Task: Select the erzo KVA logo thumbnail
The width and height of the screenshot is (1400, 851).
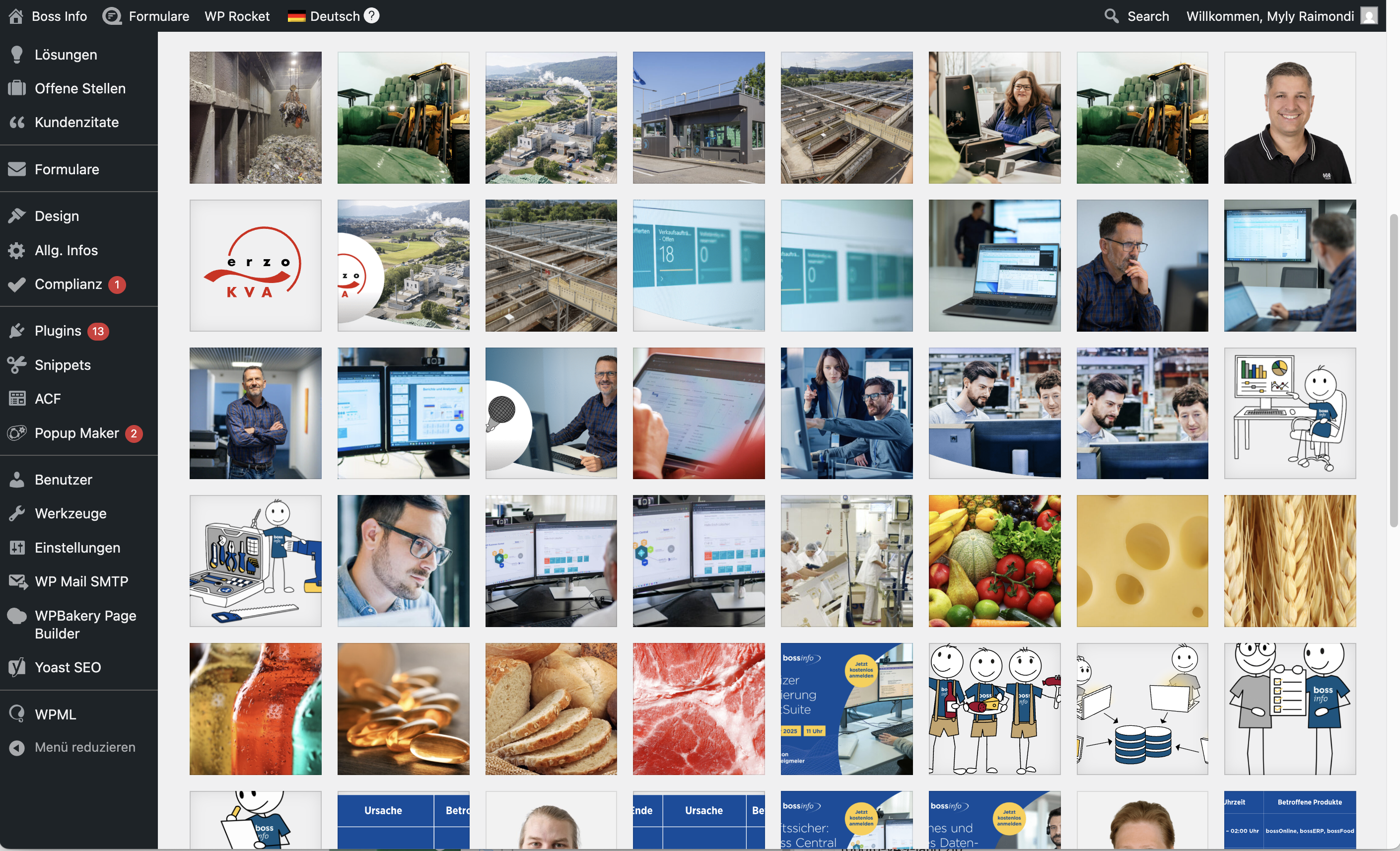Action: pos(255,265)
